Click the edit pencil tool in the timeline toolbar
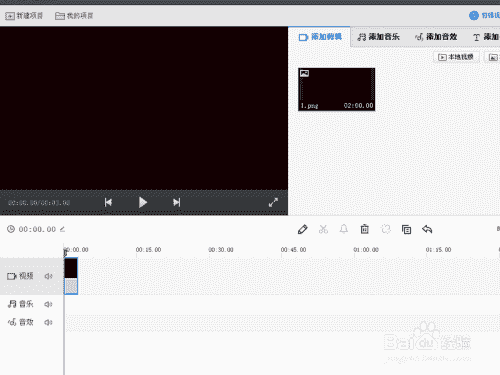This screenshot has width=500, height=375. click(303, 229)
